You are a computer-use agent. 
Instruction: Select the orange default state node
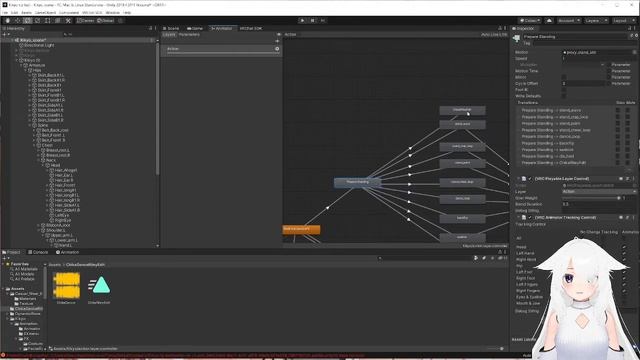pos(301,229)
